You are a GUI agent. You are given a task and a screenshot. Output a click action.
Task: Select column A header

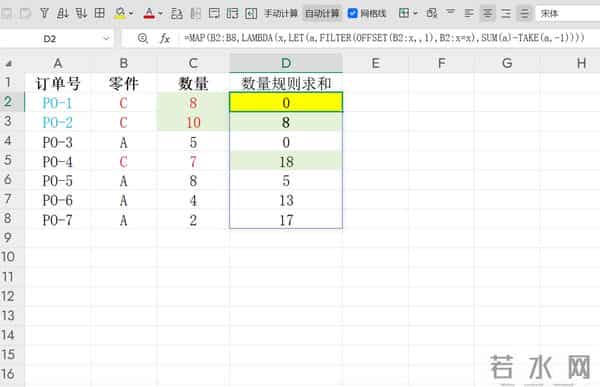(x=58, y=63)
